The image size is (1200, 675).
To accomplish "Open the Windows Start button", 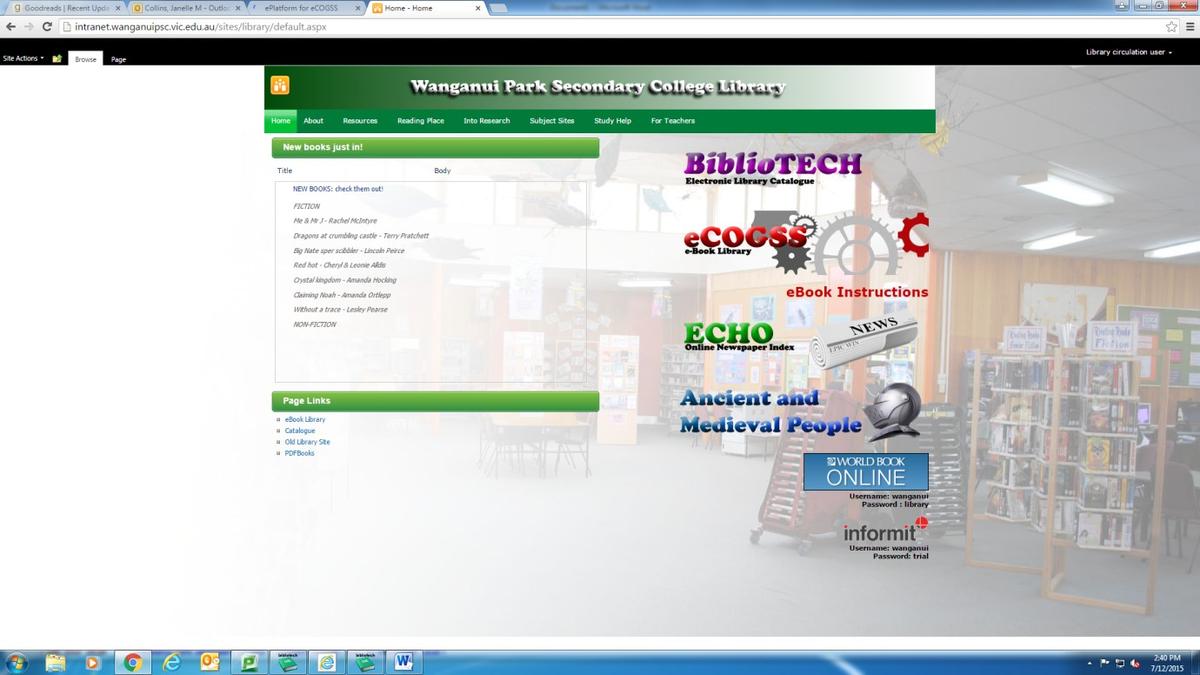I will coord(17,662).
